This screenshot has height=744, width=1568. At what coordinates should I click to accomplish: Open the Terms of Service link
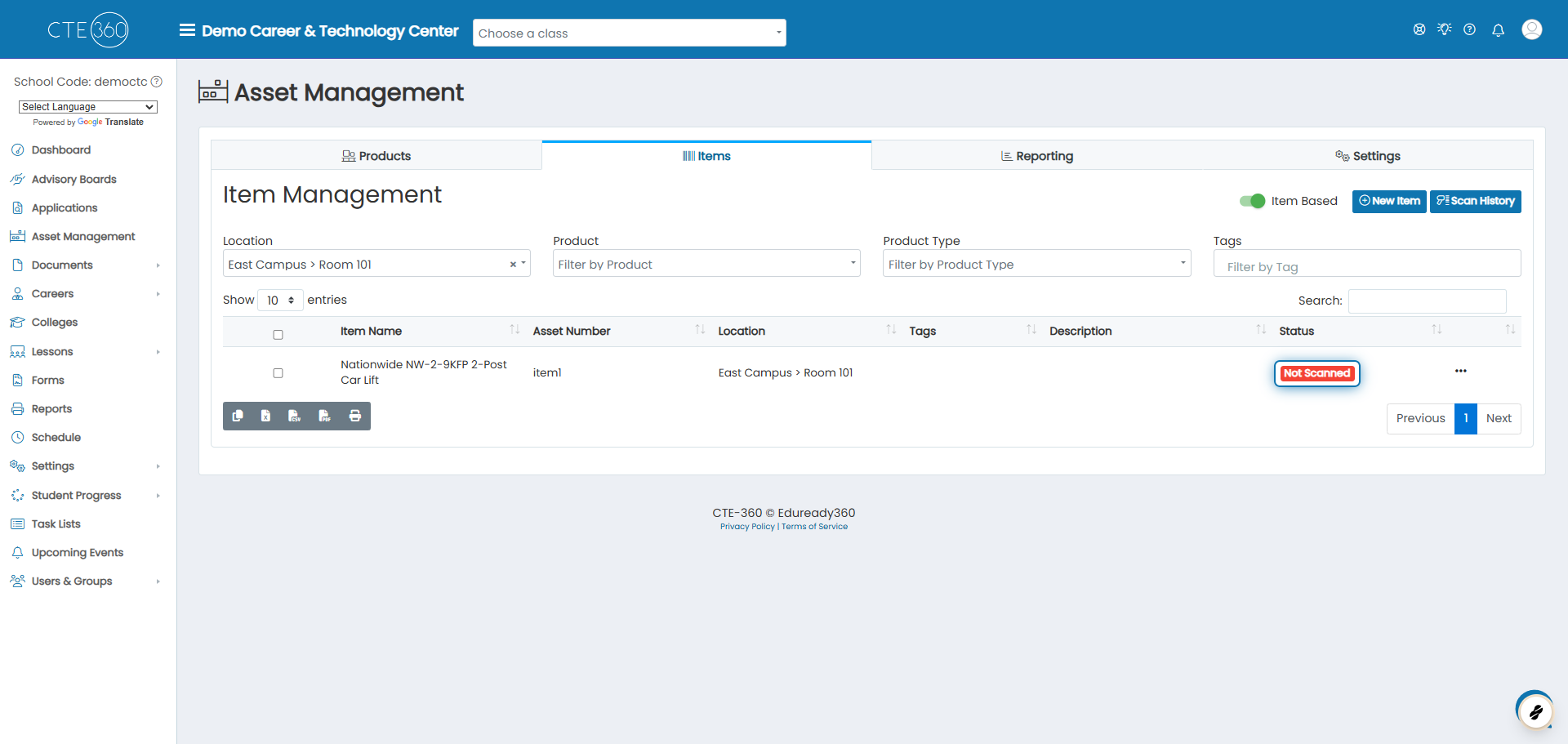tap(814, 527)
